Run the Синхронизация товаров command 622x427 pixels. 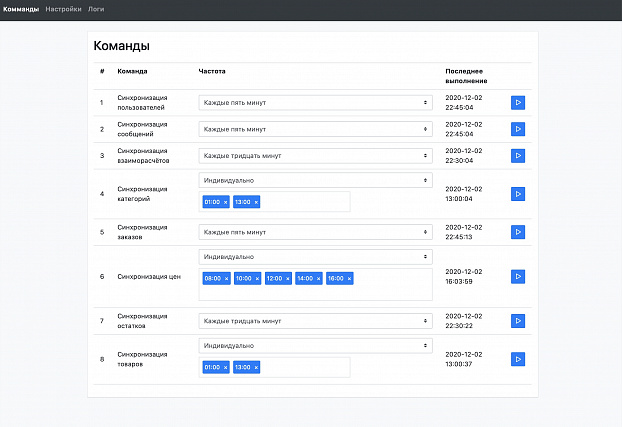518,359
